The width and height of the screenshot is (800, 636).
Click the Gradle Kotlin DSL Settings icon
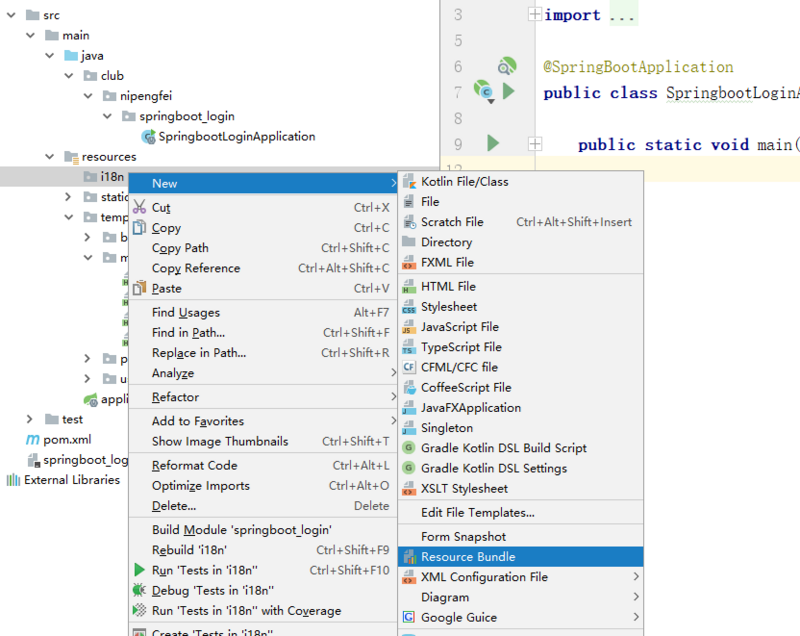pyautogui.click(x=408, y=468)
